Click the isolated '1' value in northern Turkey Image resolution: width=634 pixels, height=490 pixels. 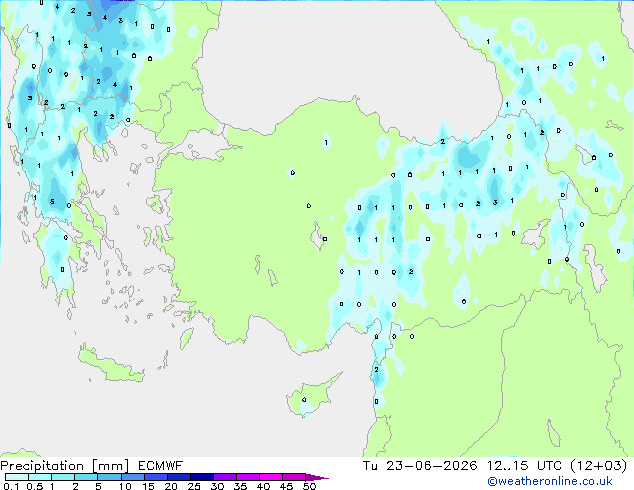click(326, 142)
